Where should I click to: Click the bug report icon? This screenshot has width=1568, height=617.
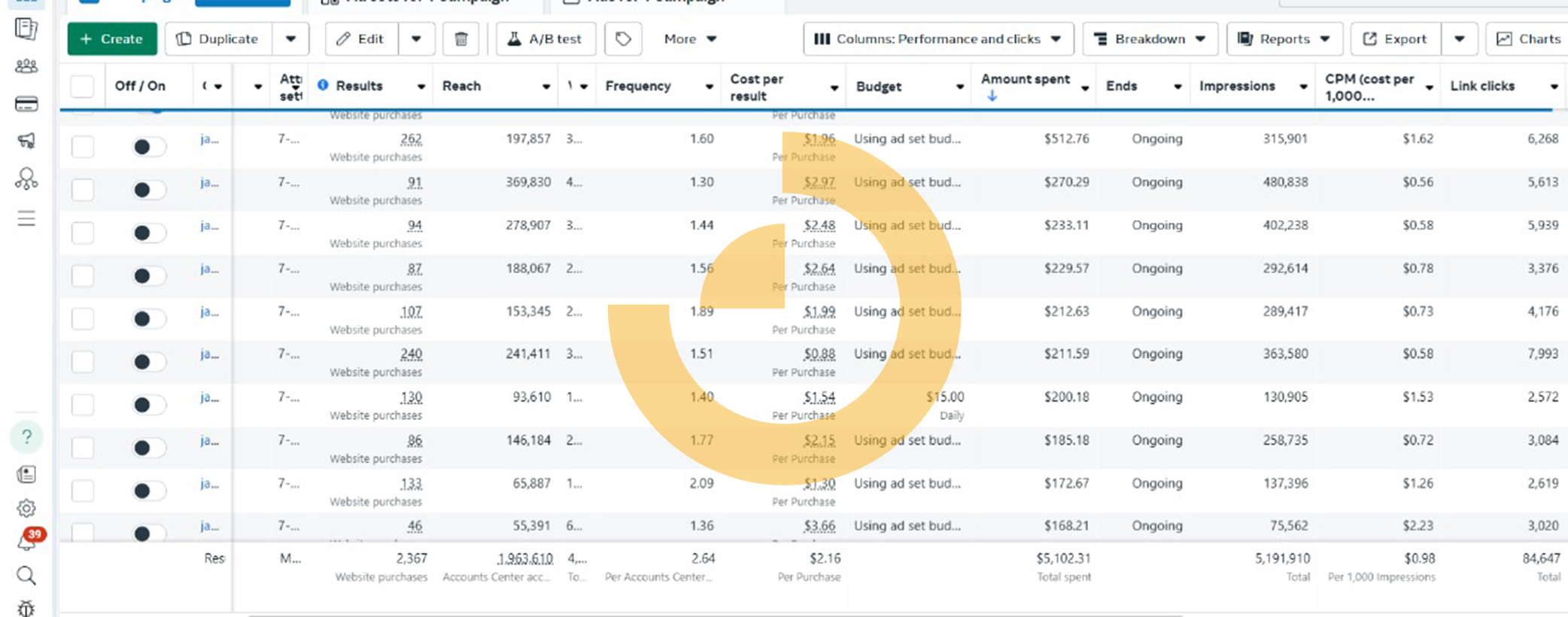(x=26, y=608)
